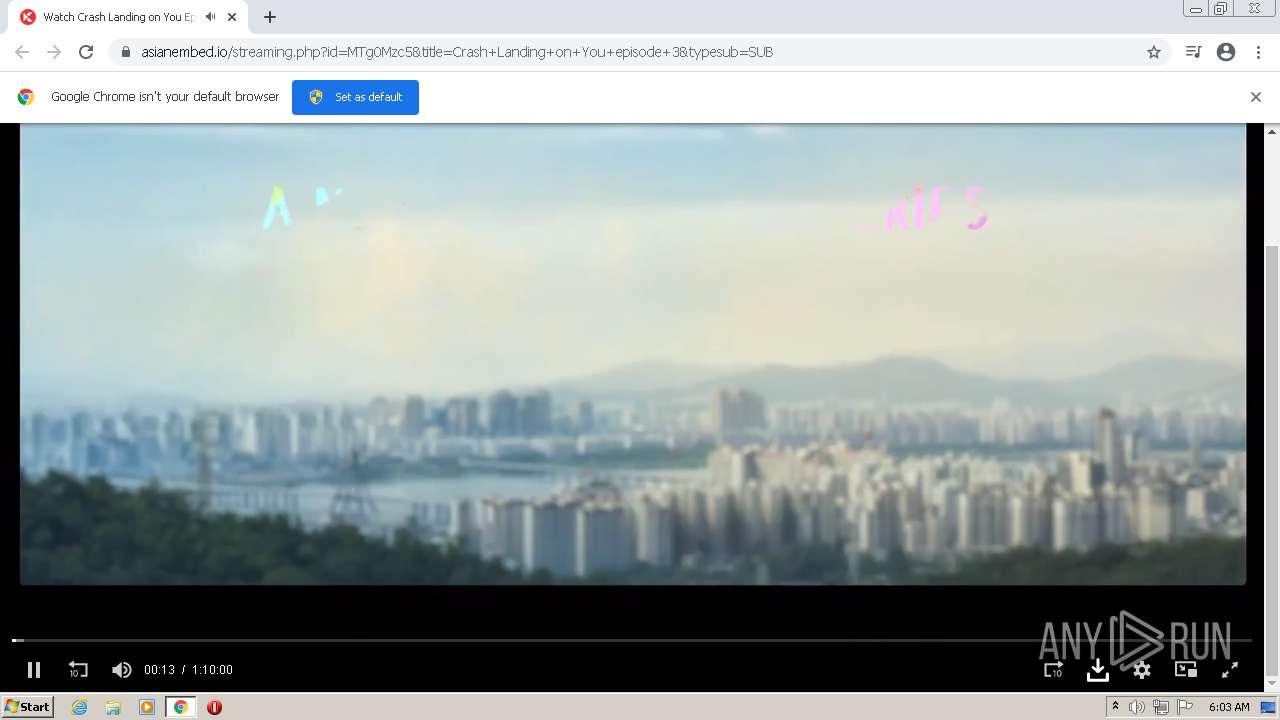The image size is (1280, 720).
Task: Click the Show desktop button in the taskbar
Action: [x=1270, y=707]
